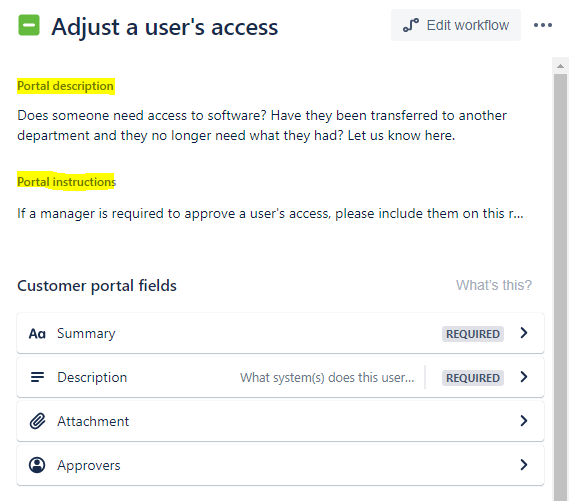Viewport: 582px width, 501px height.
Task: Click the workflow icon in Edit workflow
Action: pyautogui.click(x=411, y=25)
